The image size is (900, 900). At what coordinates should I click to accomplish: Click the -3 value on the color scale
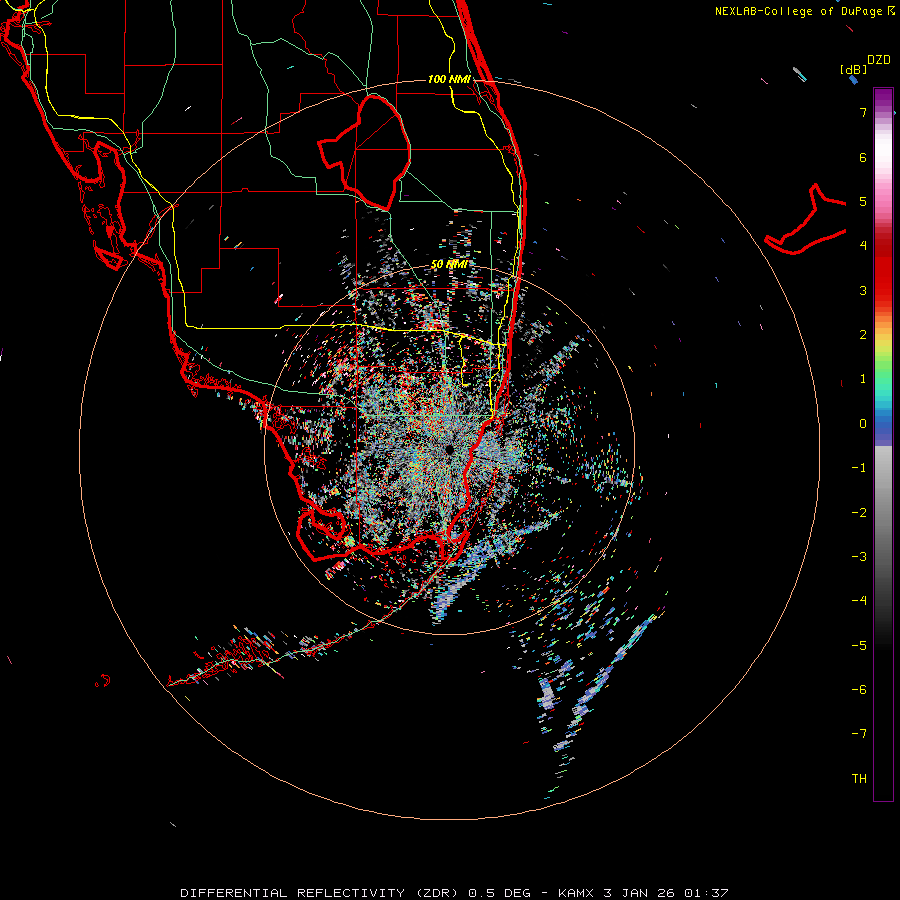pyautogui.click(x=859, y=557)
